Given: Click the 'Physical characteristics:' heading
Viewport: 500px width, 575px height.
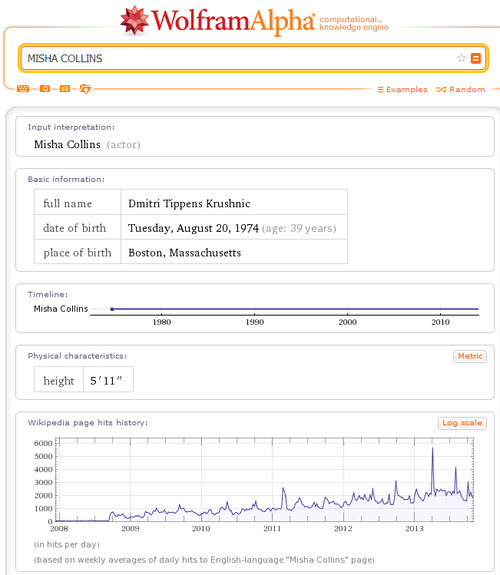Looking at the screenshot, I should click(77, 356).
